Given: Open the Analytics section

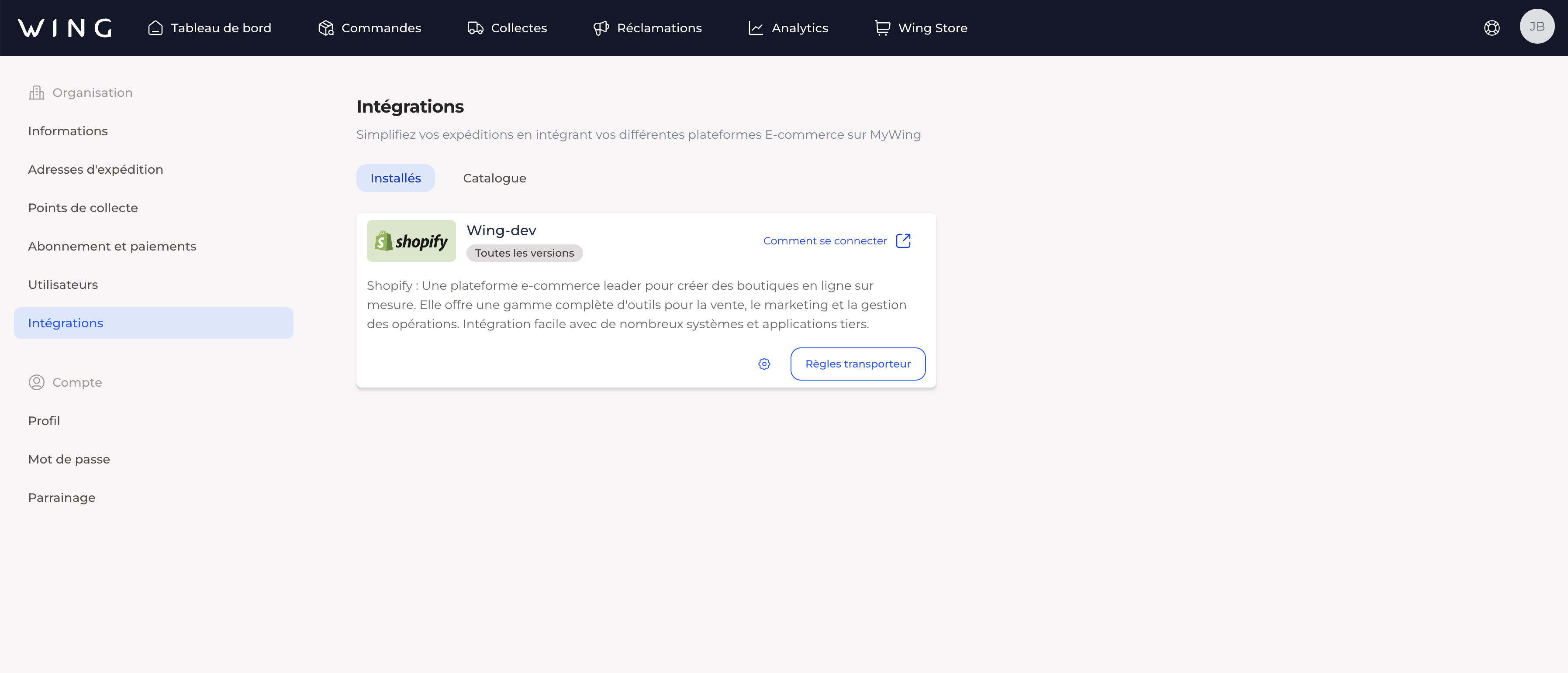Looking at the screenshot, I should click(788, 28).
